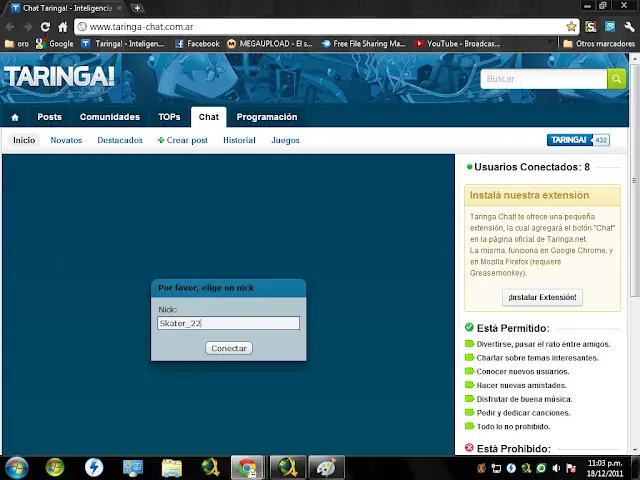
Task: Open the Chrome wrench menu
Action: point(629,27)
